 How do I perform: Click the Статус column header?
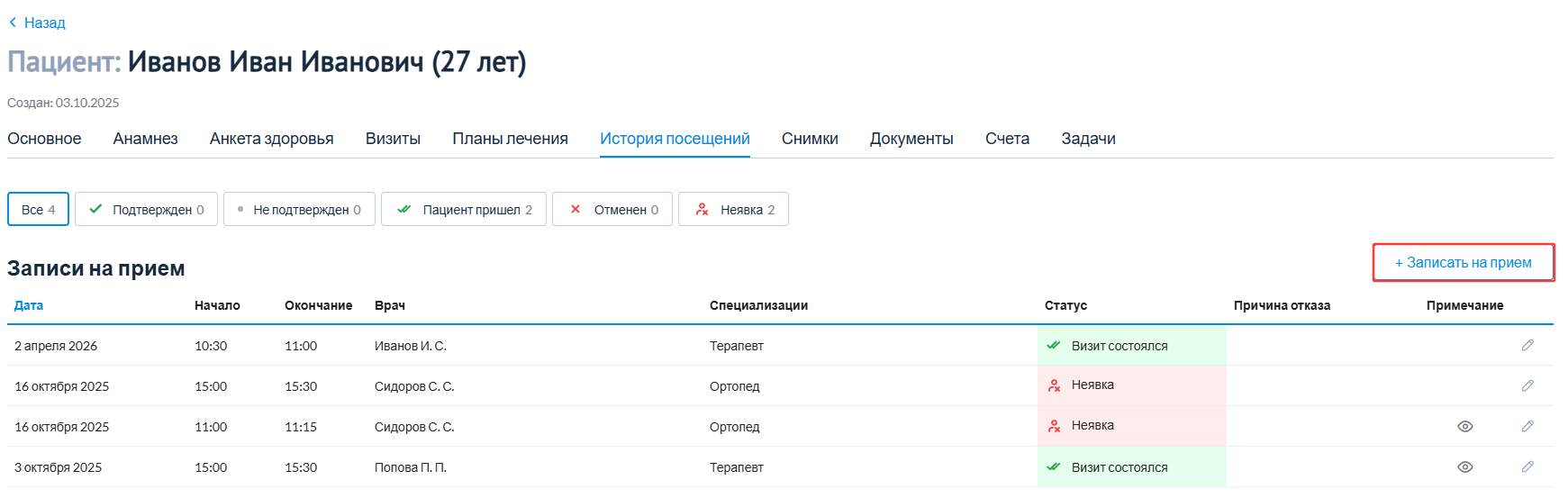coord(1065,305)
